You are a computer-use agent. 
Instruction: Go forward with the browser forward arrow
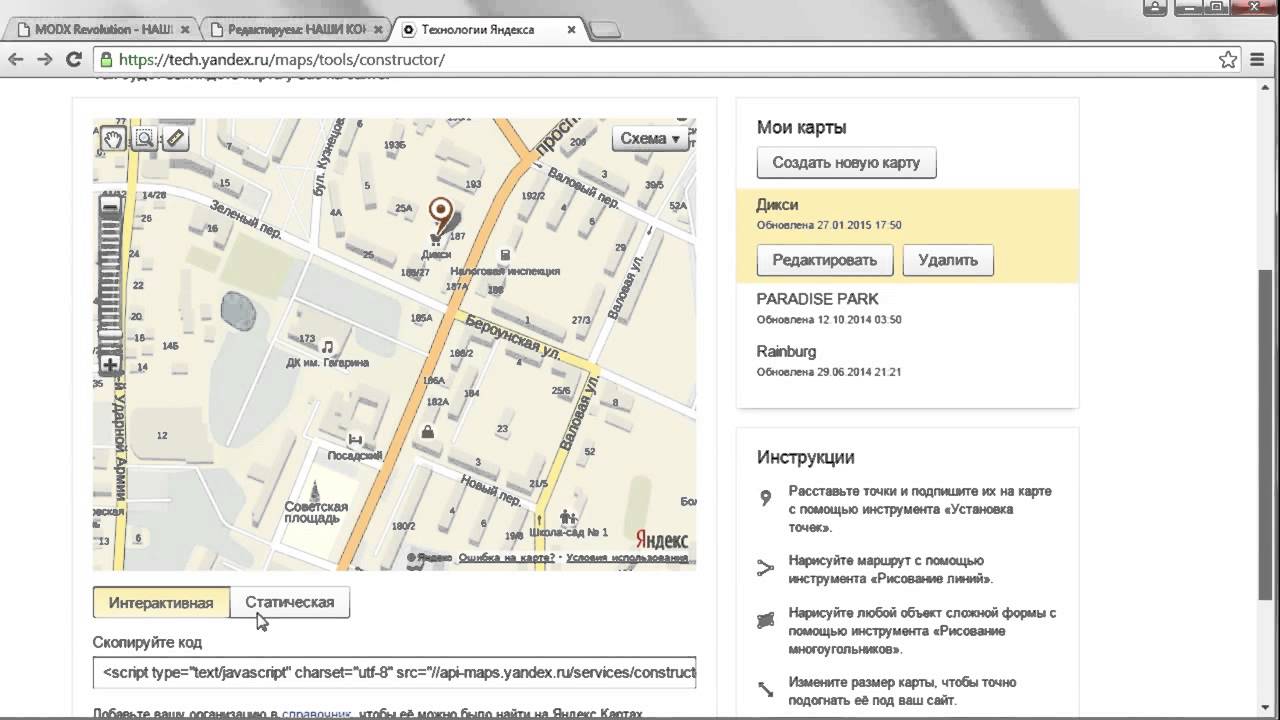(x=45, y=60)
